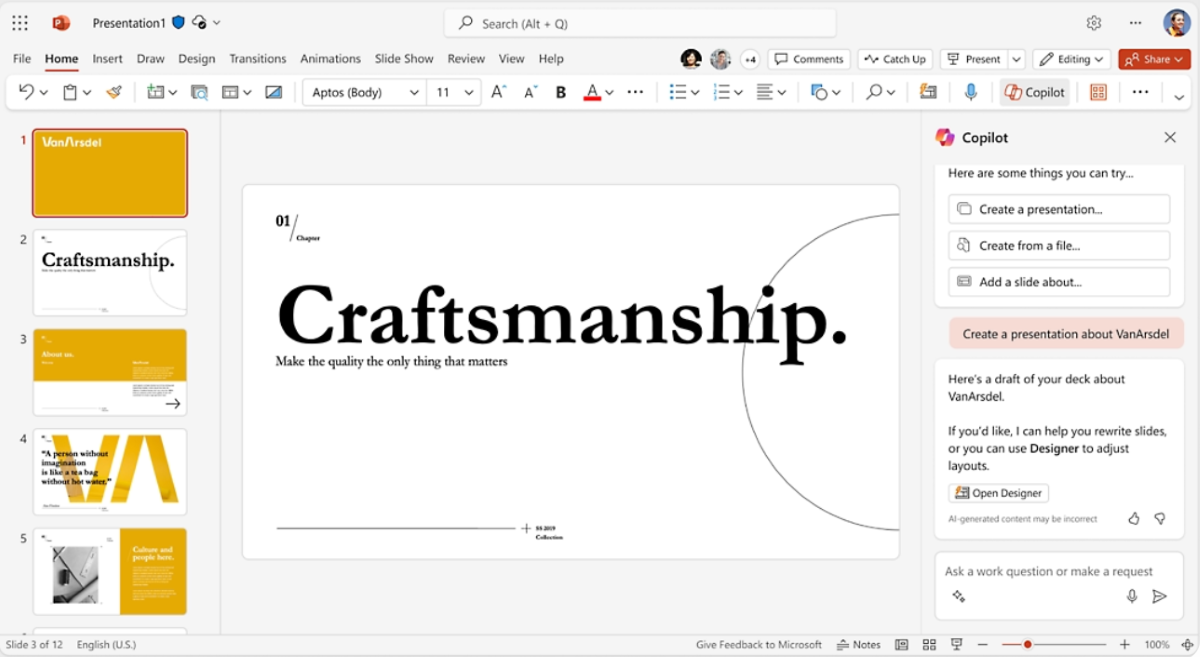Click the Bullets list icon
Image resolution: width=1200 pixels, height=657 pixels.
[x=678, y=92]
